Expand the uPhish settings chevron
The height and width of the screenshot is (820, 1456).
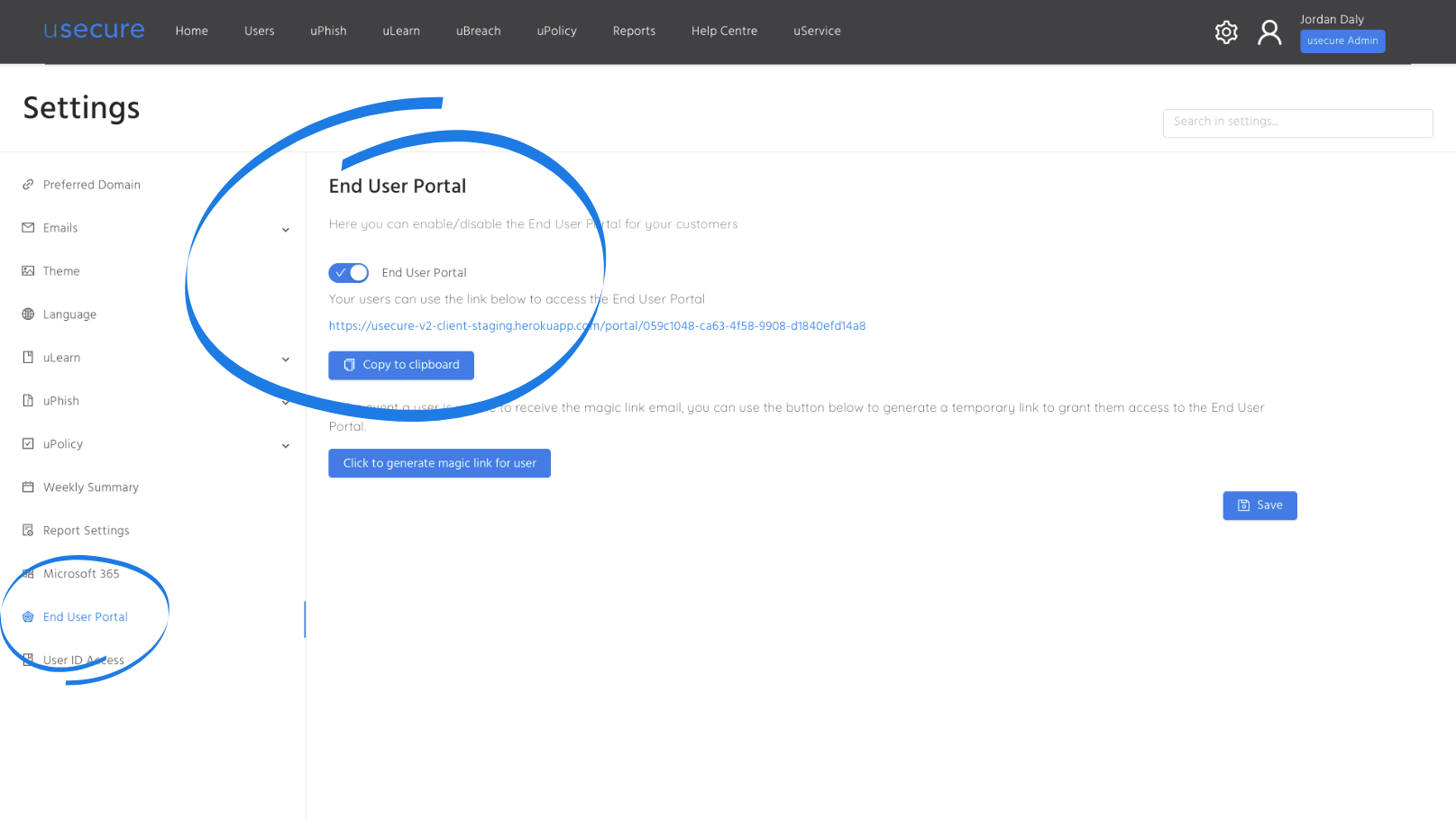[x=286, y=403]
